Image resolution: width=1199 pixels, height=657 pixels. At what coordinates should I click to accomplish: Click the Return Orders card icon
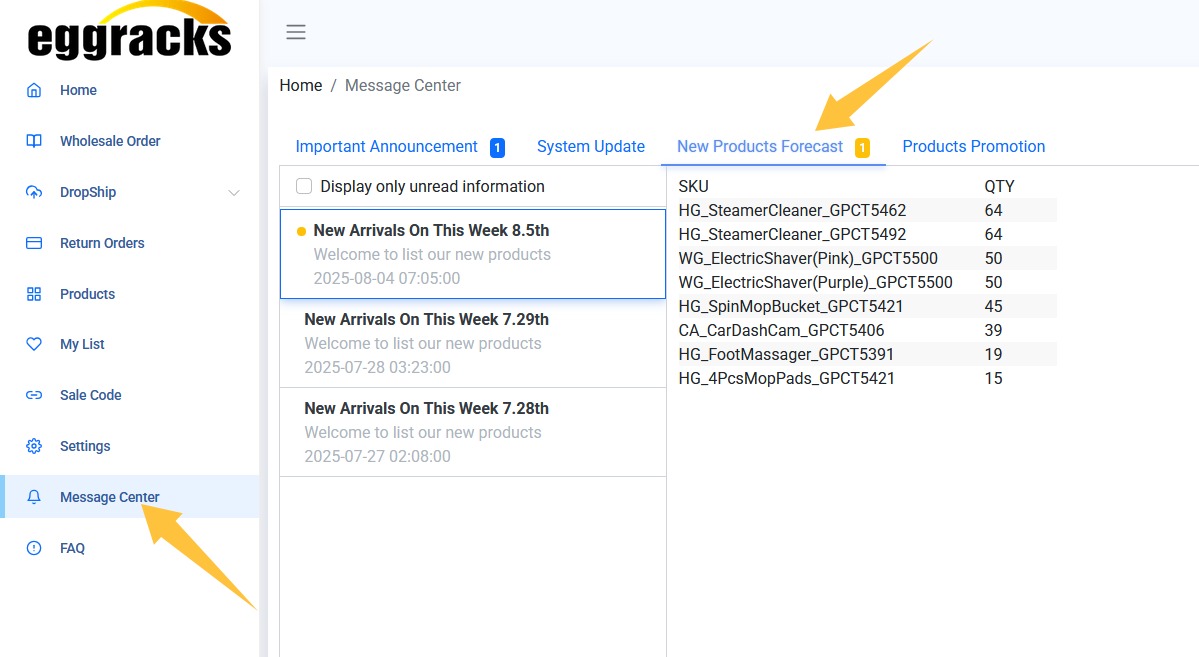tap(34, 243)
